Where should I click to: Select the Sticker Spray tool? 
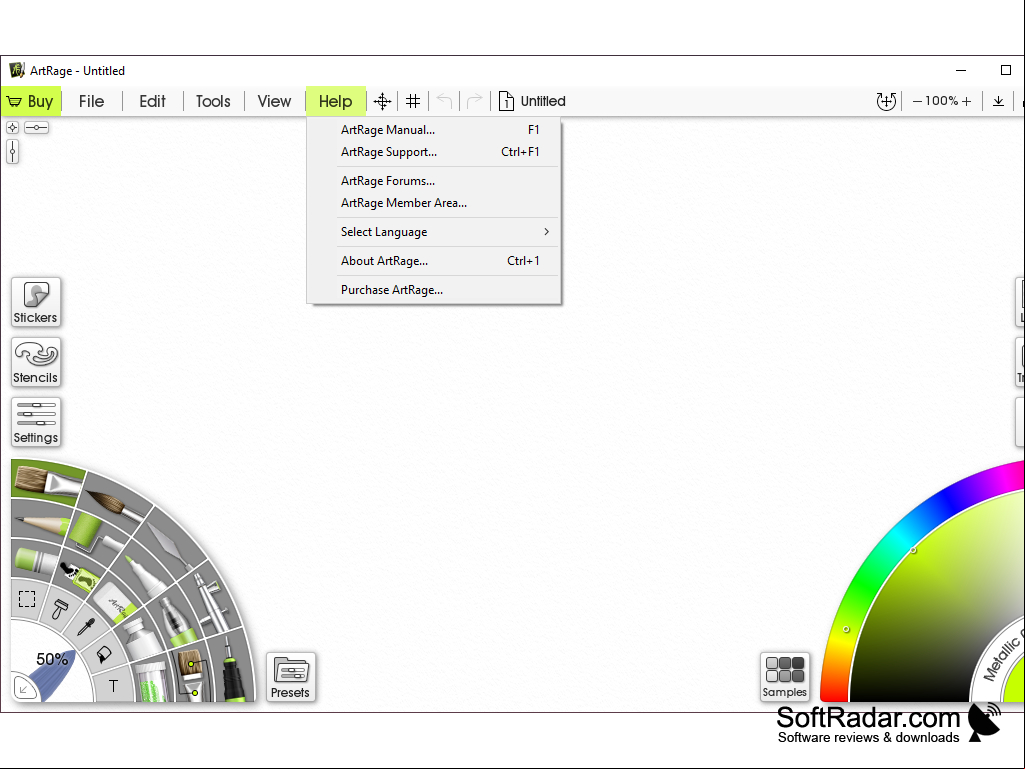[80, 575]
